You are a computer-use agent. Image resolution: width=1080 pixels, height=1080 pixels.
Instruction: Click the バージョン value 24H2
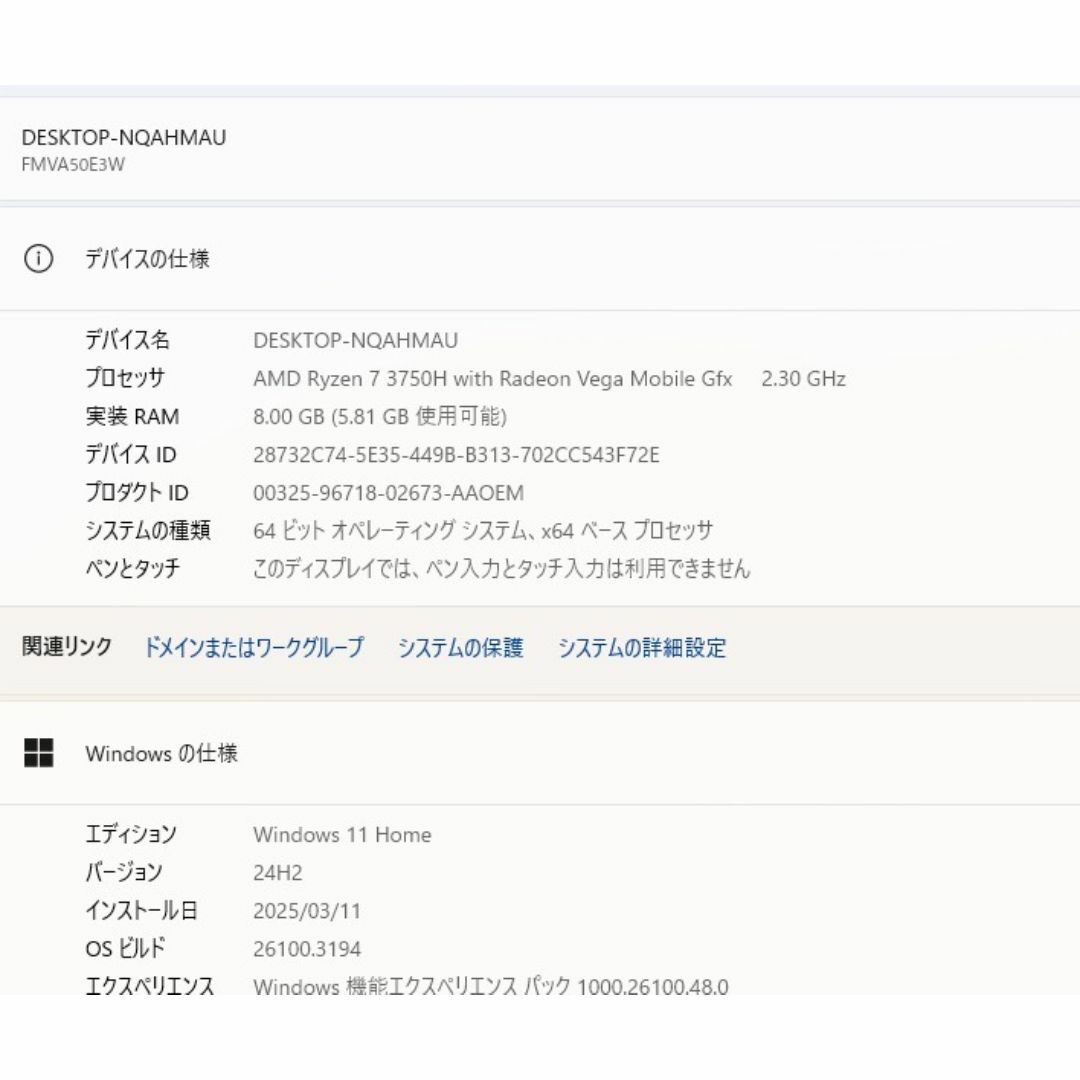coord(278,873)
